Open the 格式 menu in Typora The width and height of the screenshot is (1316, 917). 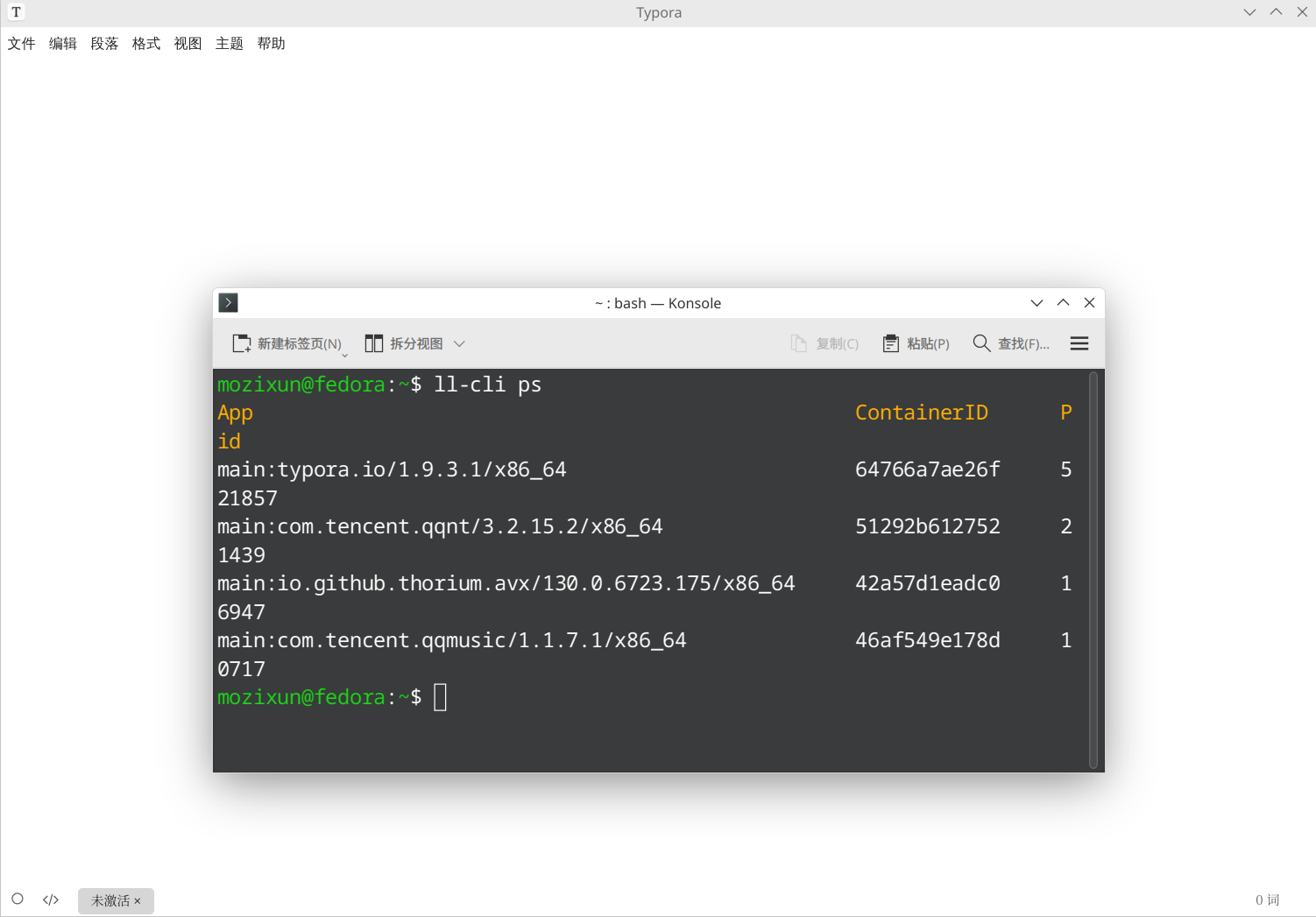146,44
